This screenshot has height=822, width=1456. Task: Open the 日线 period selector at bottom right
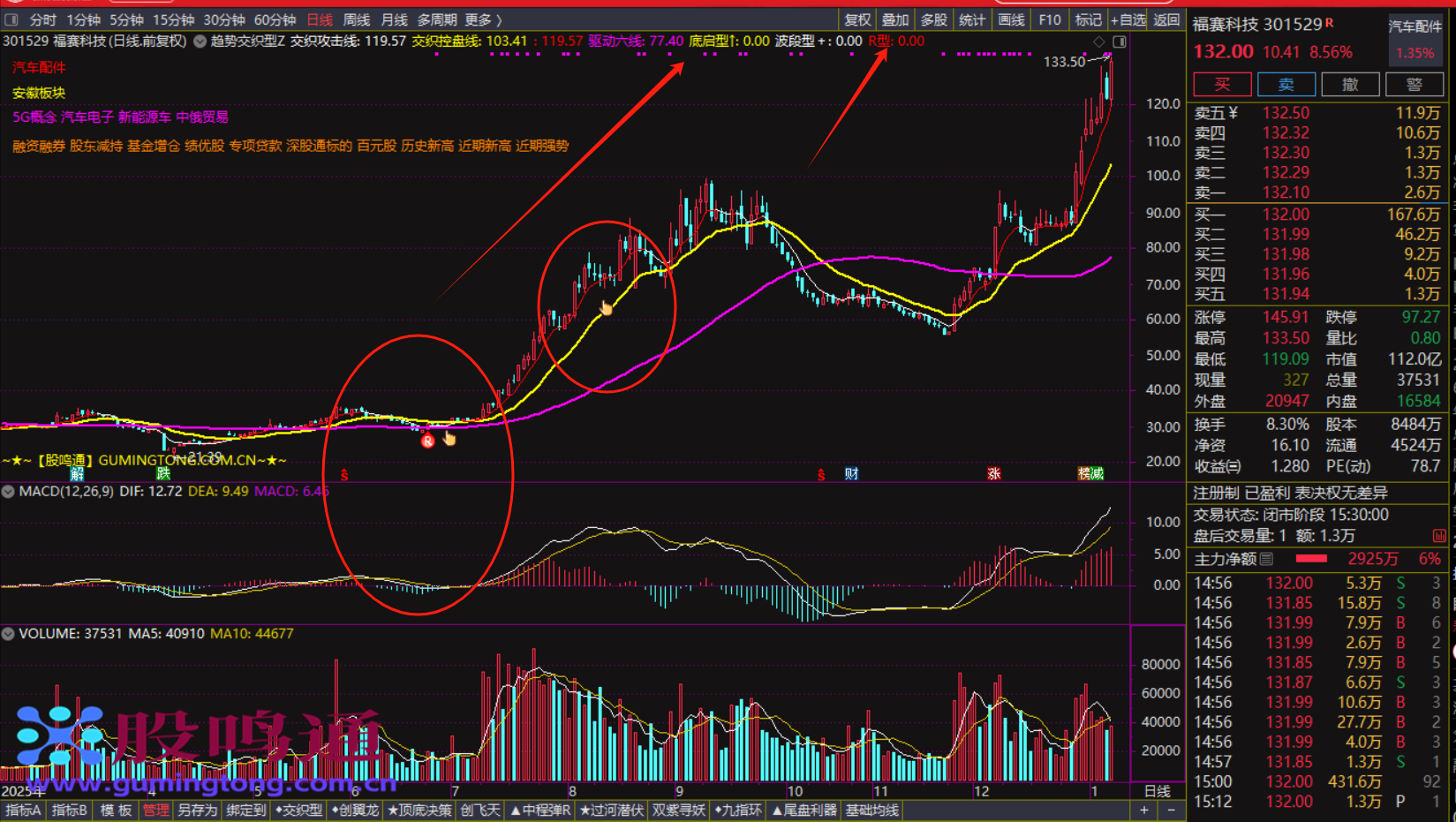pos(1157,791)
